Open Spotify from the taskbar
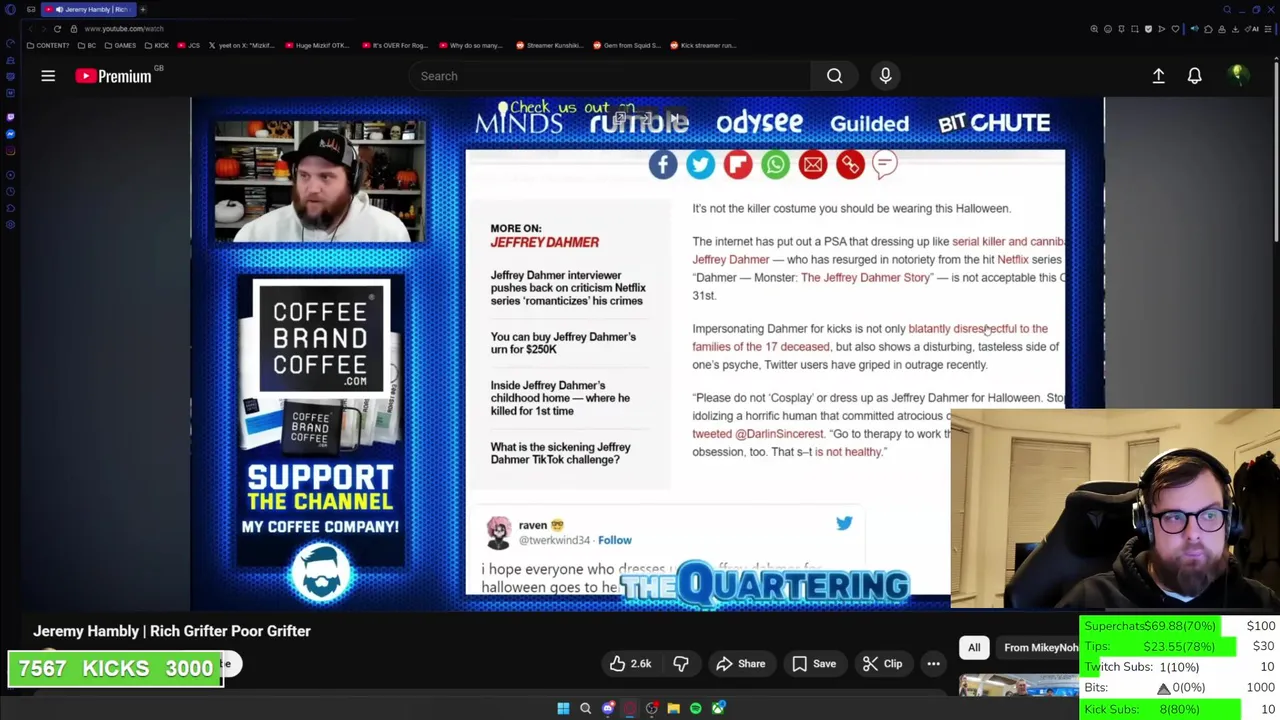This screenshot has width=1280, height=720. pyautogui.click(x=696, y=708)
